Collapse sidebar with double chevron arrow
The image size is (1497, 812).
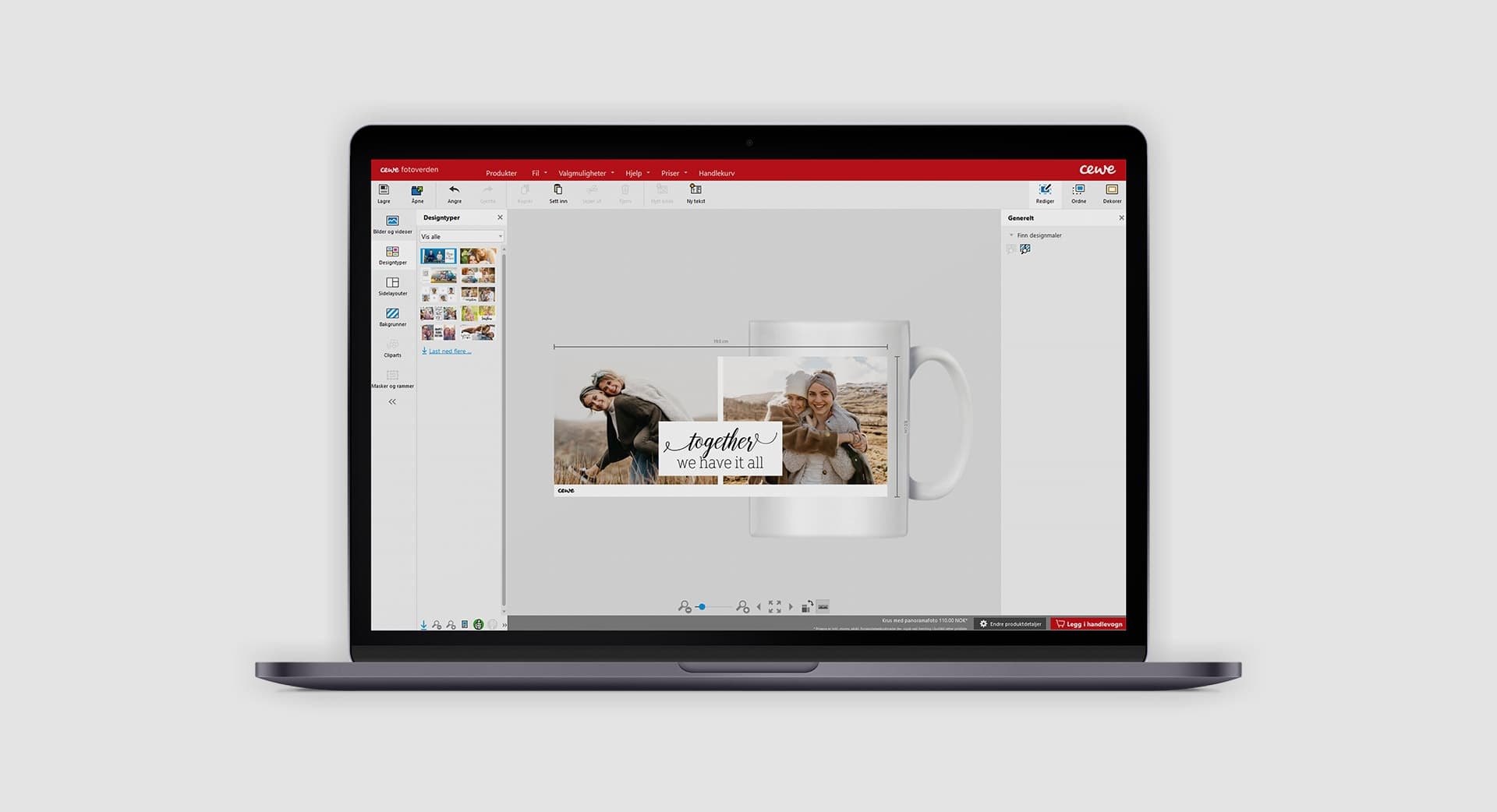click(392, 402)
